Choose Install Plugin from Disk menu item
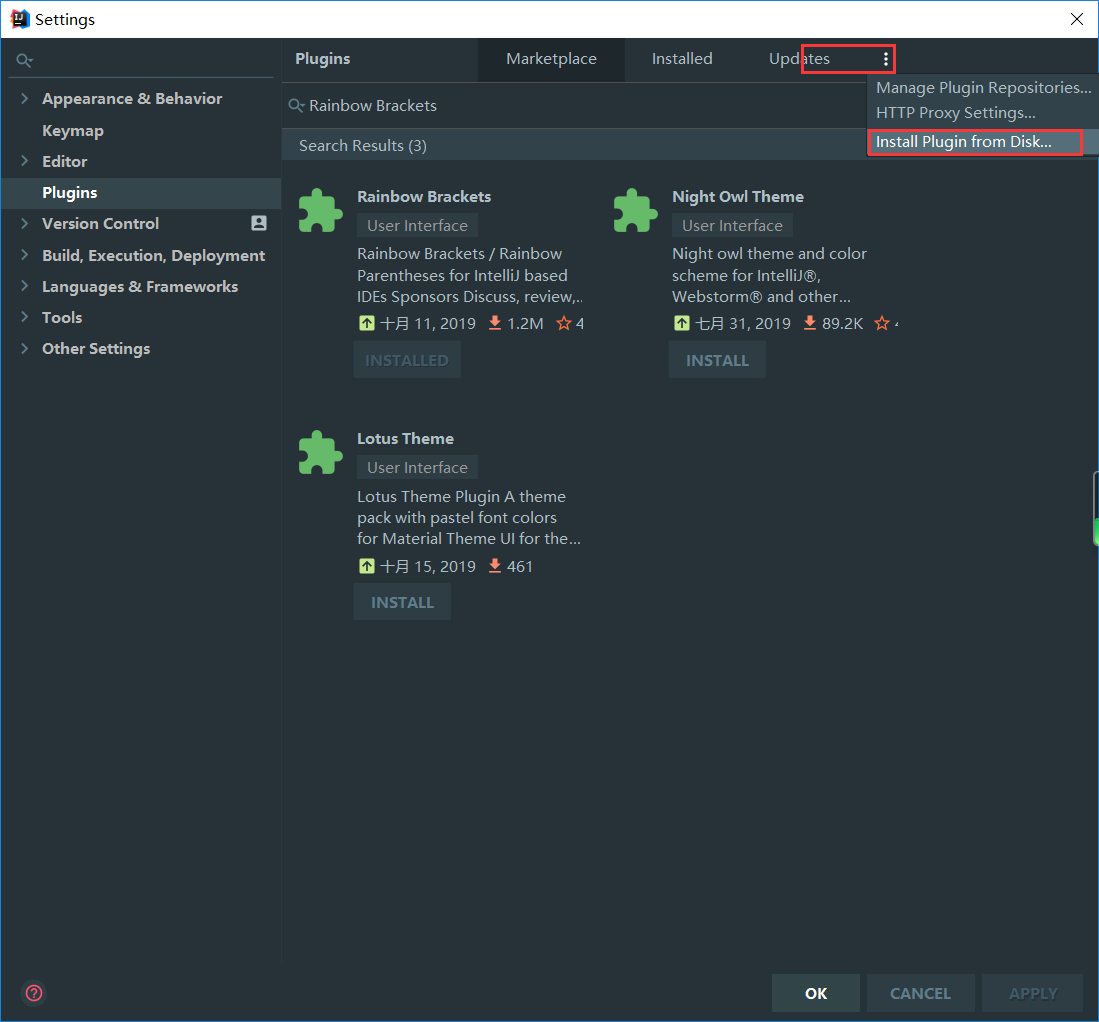The width and height of the screenshot is (1099, 1022). point(964,142)
